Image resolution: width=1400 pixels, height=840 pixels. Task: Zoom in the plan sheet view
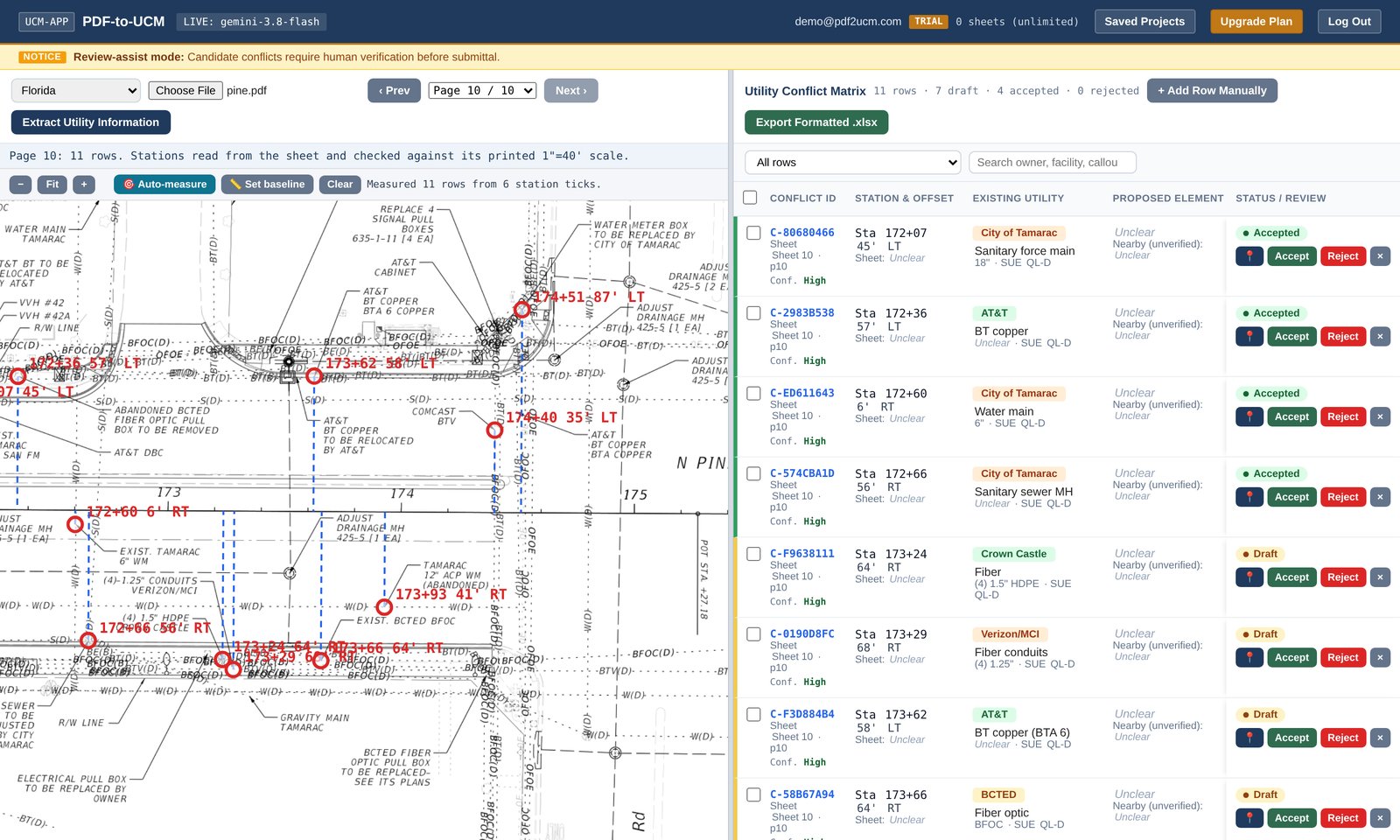pos(84,185)
